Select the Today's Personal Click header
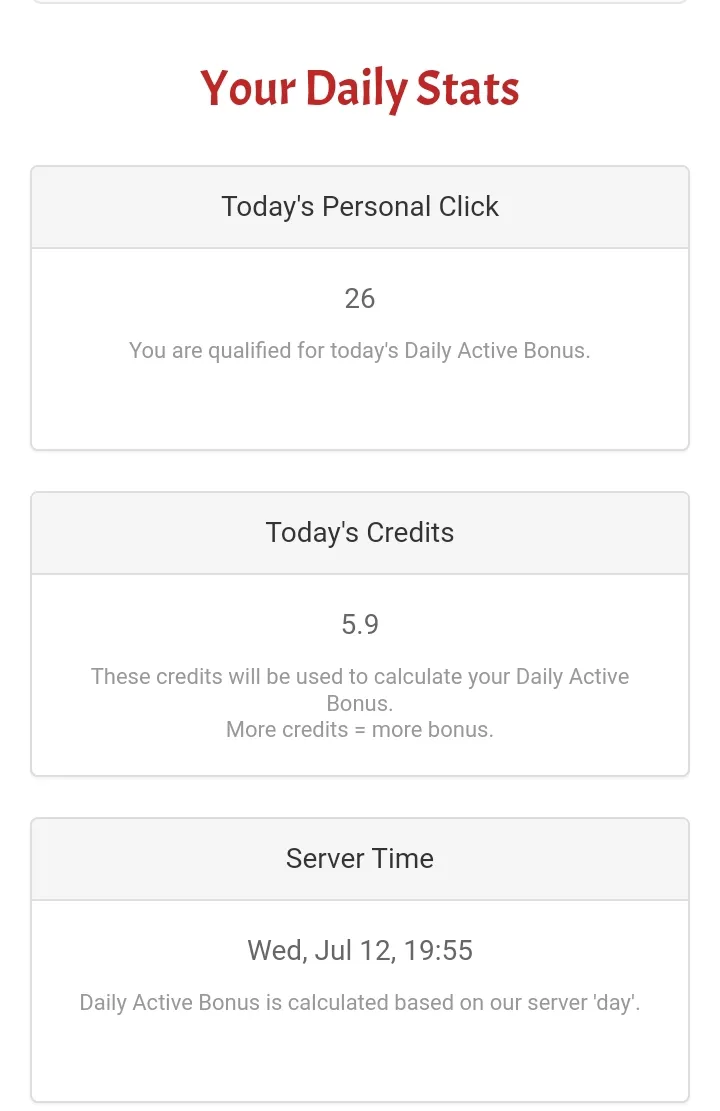720x1111 pixels. pos(359,207)
